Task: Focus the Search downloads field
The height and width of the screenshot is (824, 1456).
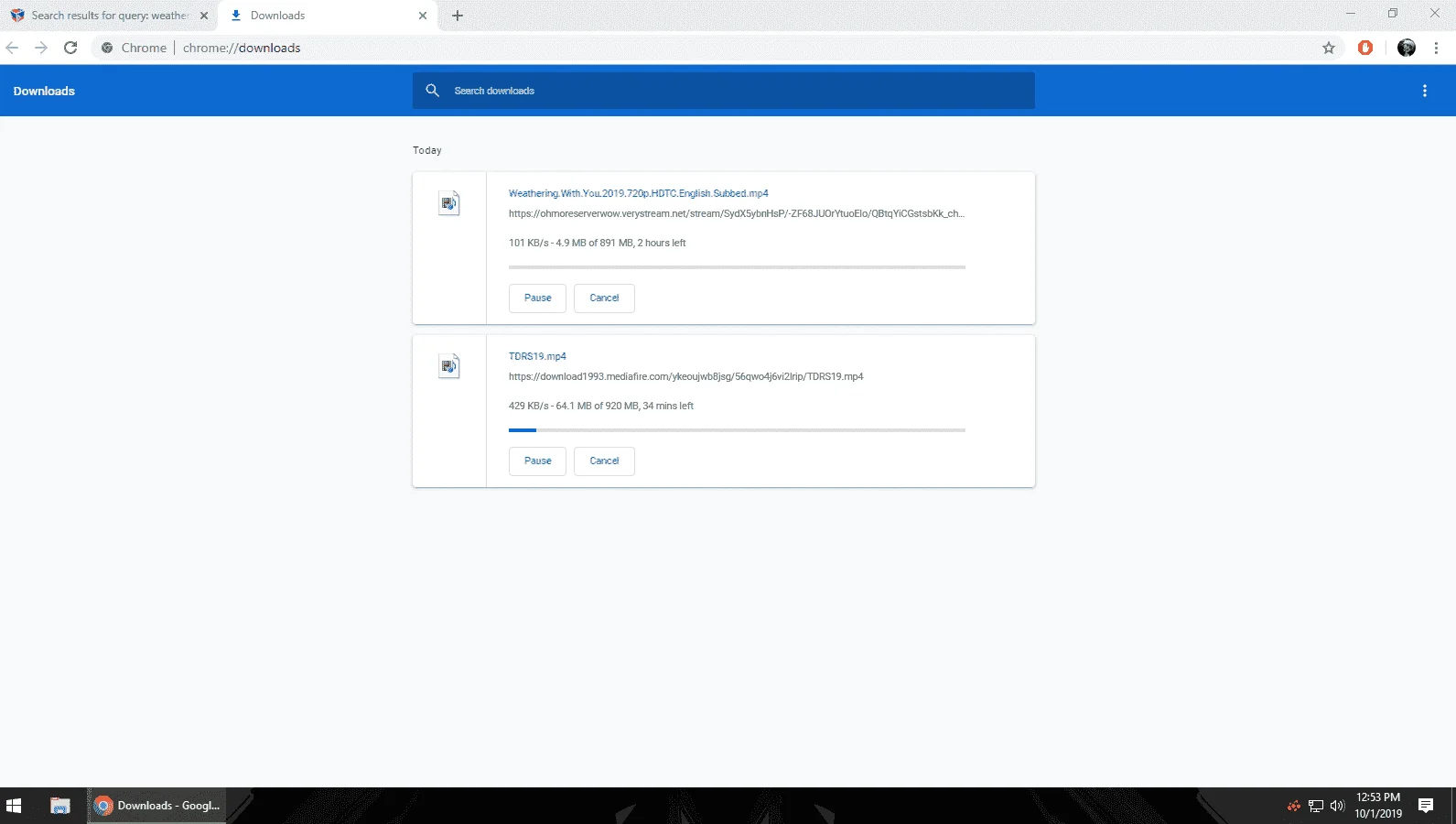Action: (x=724, y=91)
